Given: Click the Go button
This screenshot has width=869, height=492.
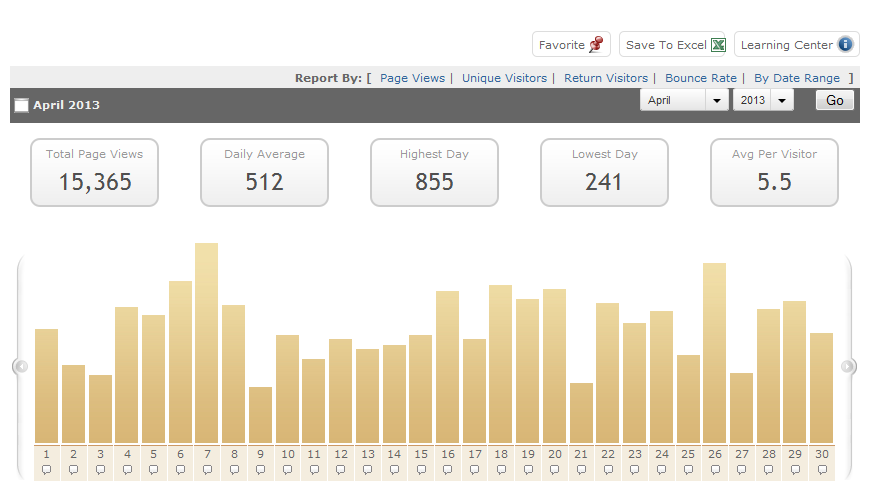Looking at the screenshot, I should (x=835, y=100).
